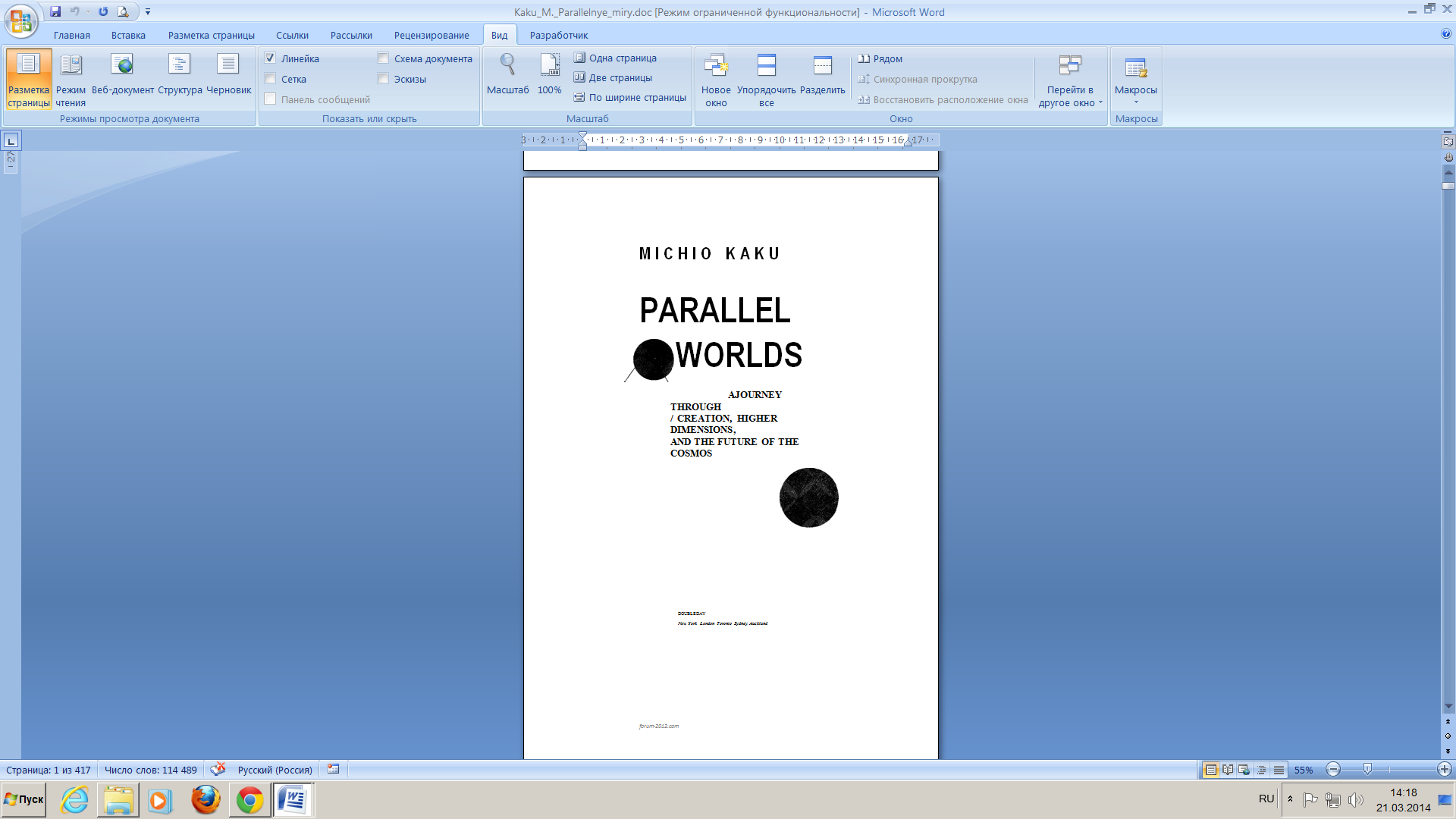
Task: Open Новое окно
Action: click(x=716, y=79)
